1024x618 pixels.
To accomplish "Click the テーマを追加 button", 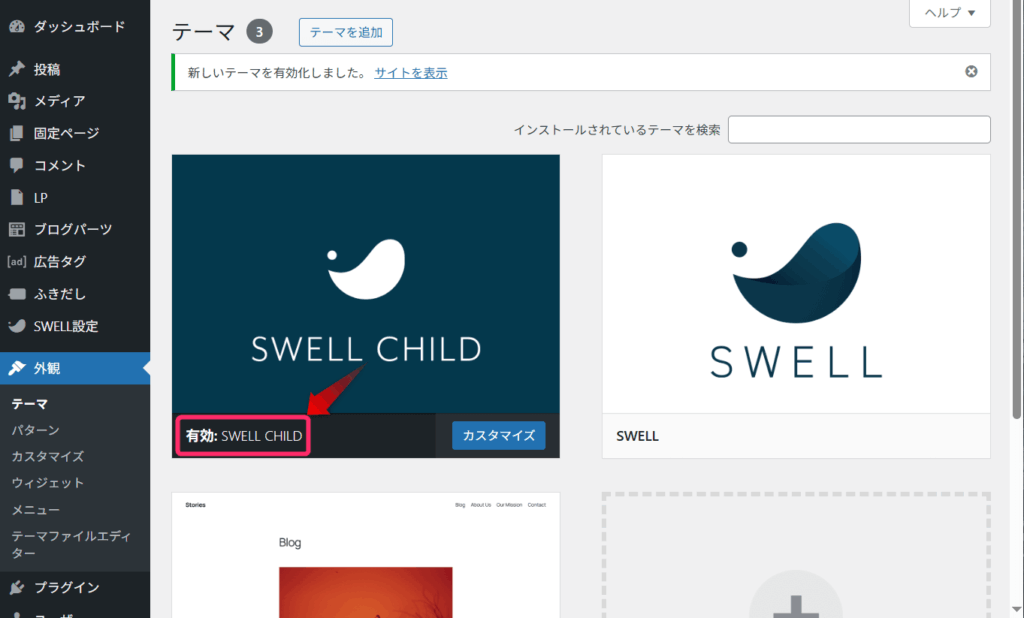I will [345, 32].
